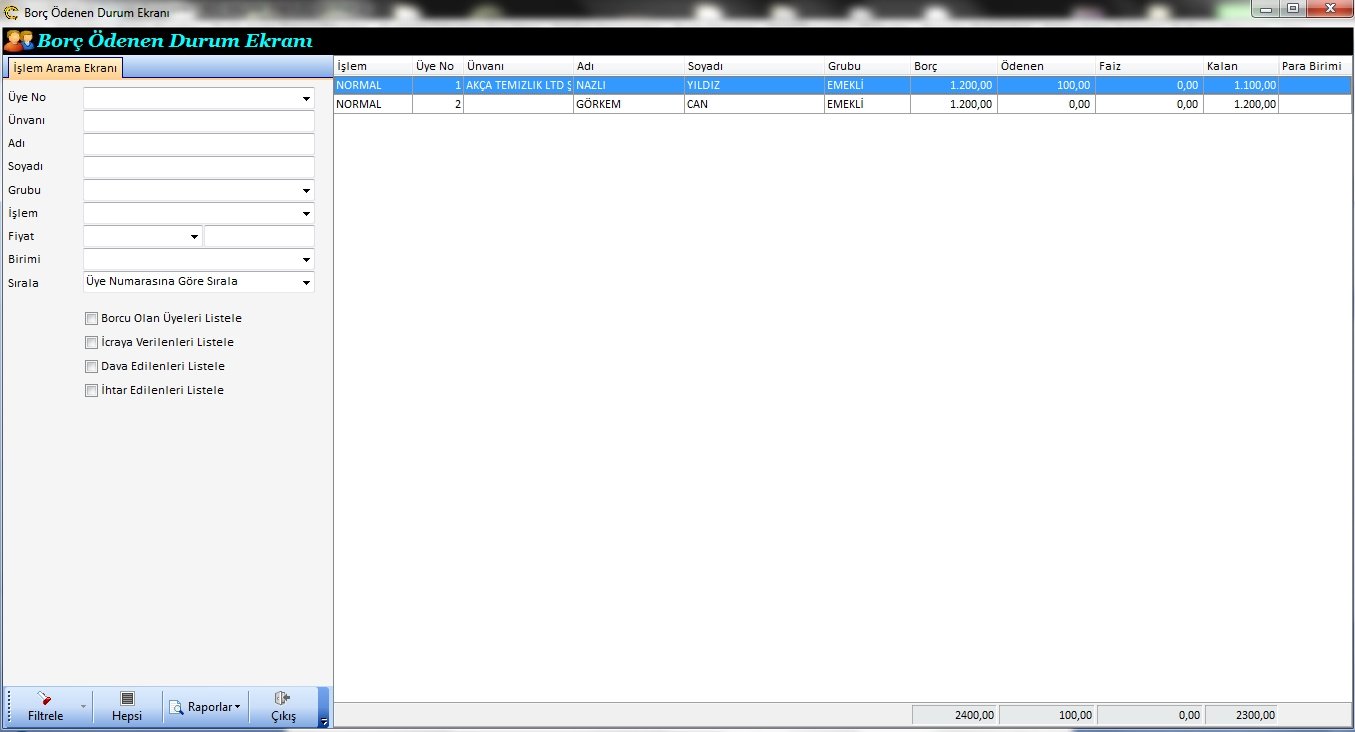Open the toolbar overflow options arrow

pyautogui.click(x=323, y=721)
